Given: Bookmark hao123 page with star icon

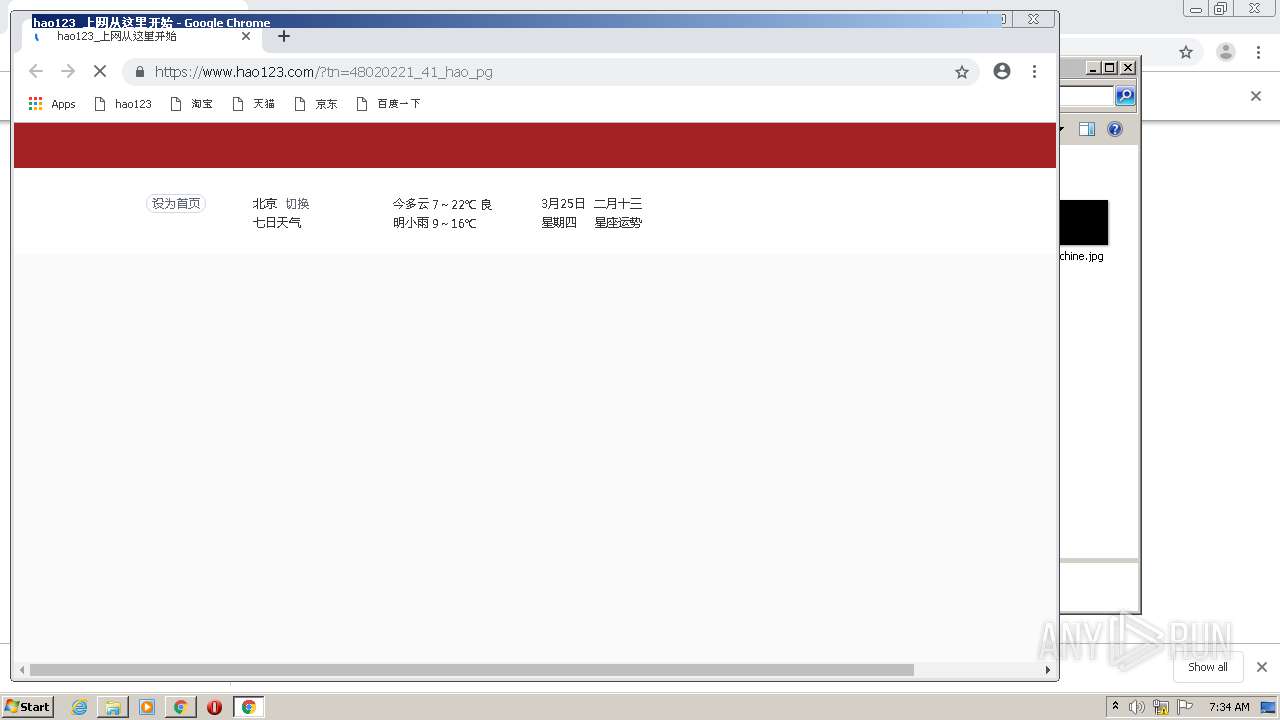Looking at the screenshot, I should click(x=962, y=72).
